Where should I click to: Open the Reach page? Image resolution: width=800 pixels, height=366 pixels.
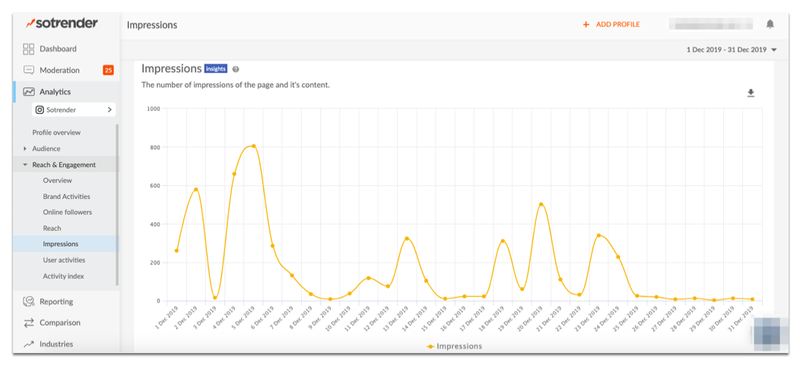coord(52,228)
